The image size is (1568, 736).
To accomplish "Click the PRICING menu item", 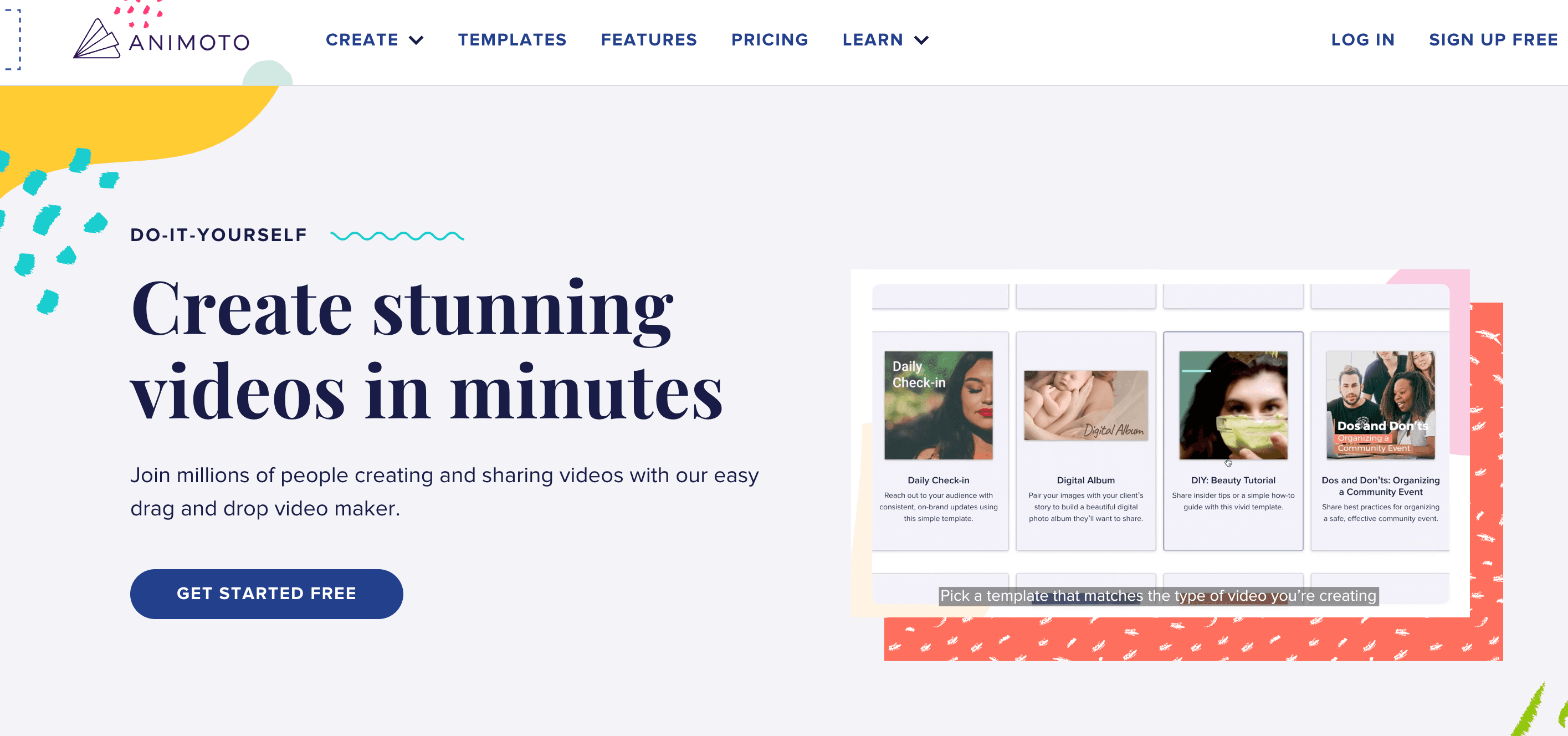I will click(770, 40).
